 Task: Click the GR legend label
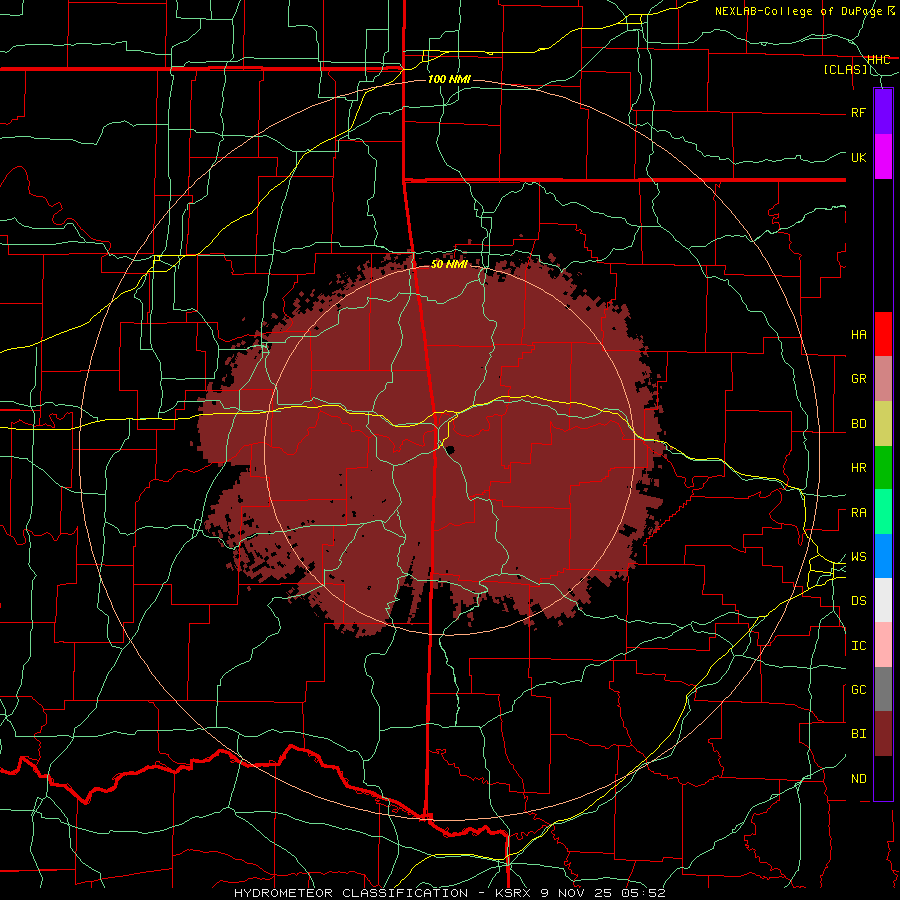(x=858, y=379)
